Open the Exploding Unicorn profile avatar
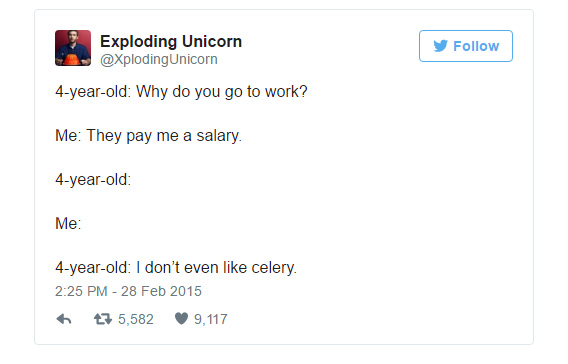Screen dimensions: 568x364 (73, 48)
